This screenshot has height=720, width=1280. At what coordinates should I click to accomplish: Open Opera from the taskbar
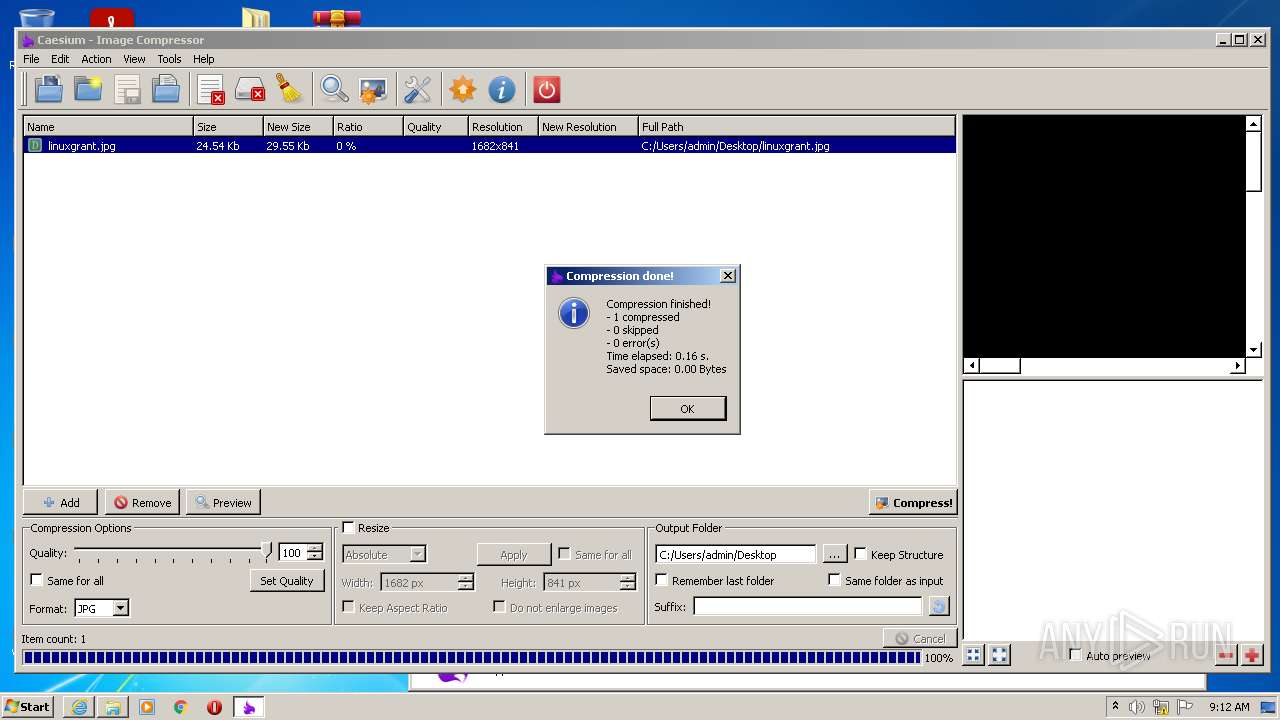point(214,707)
